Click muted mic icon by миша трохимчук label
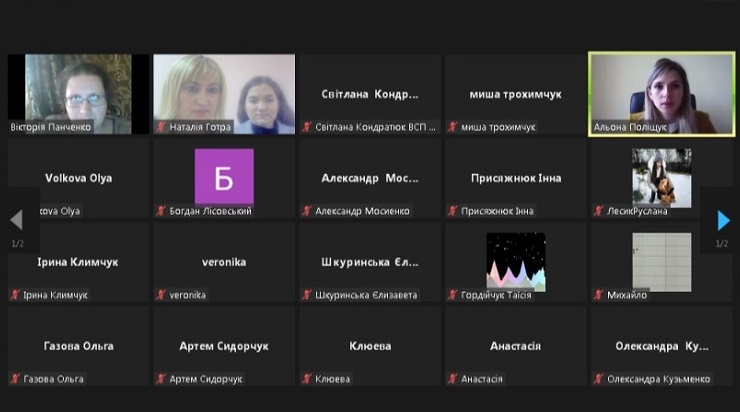Viewport: 740px width, 412px height. pos(453,127)
